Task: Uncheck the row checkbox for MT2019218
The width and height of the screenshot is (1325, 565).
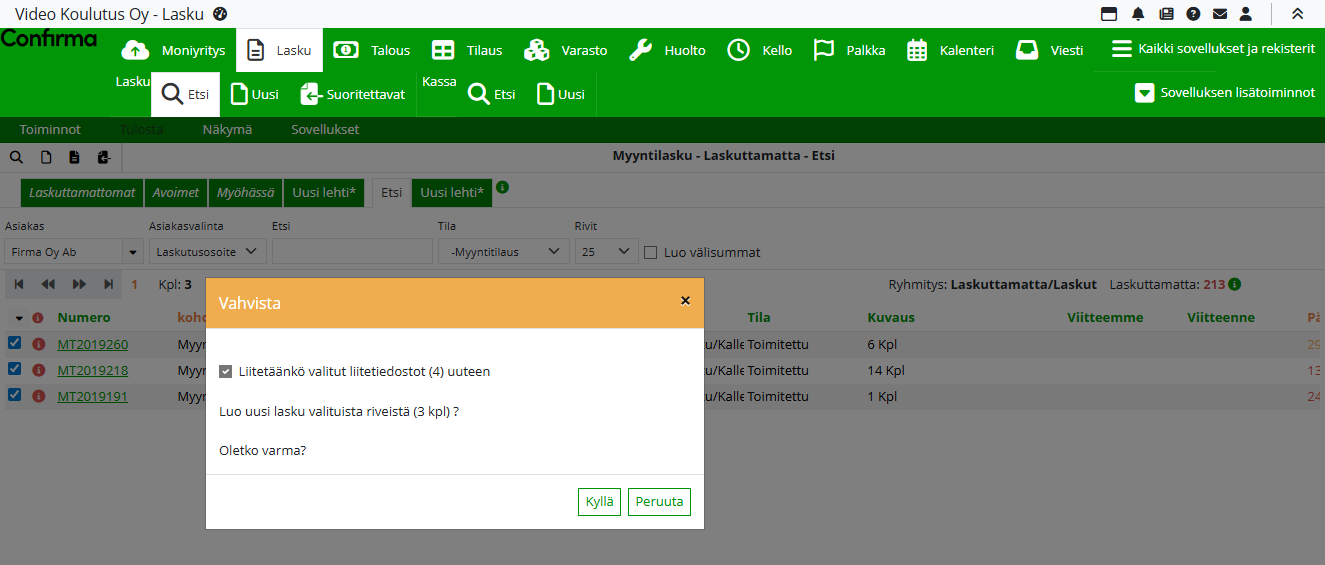Action: point(15,369)
